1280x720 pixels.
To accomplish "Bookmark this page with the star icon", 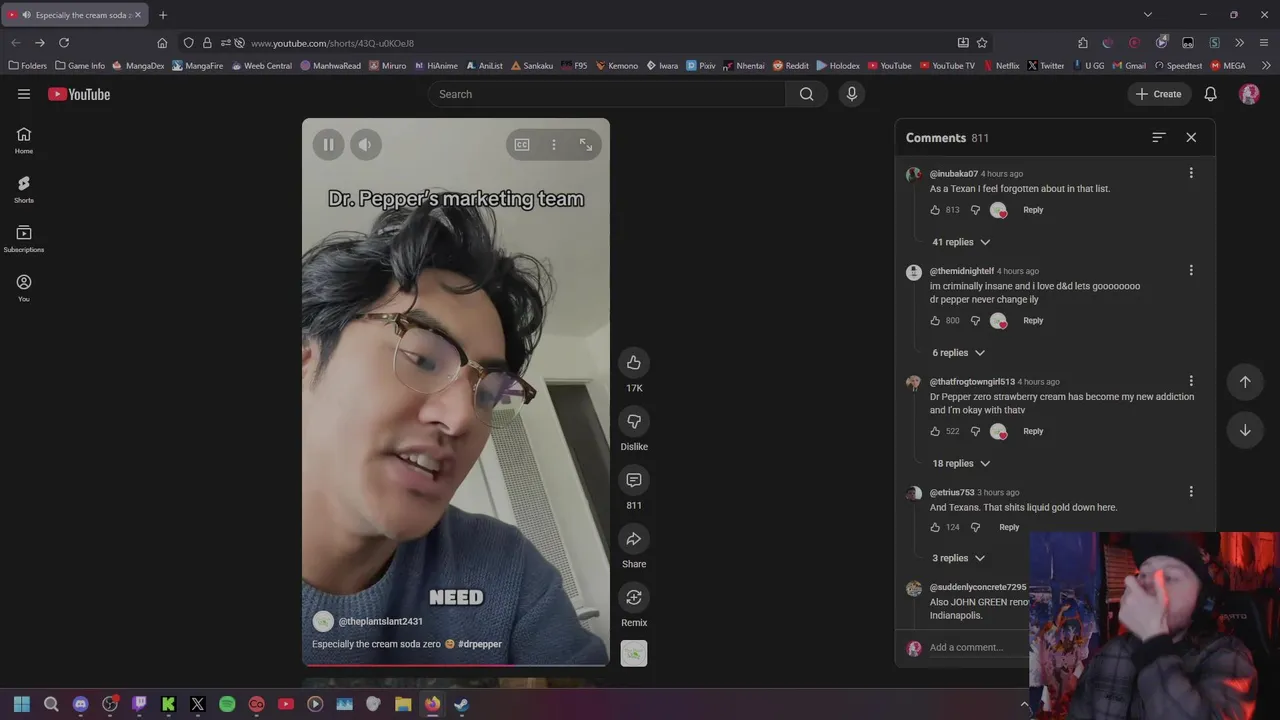I will [982, 43].
